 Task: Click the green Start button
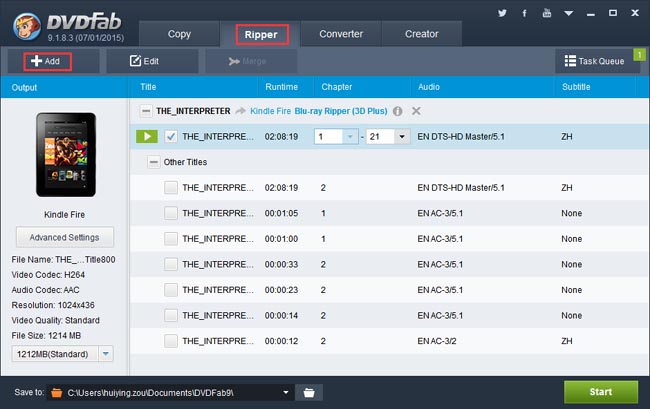601,392
